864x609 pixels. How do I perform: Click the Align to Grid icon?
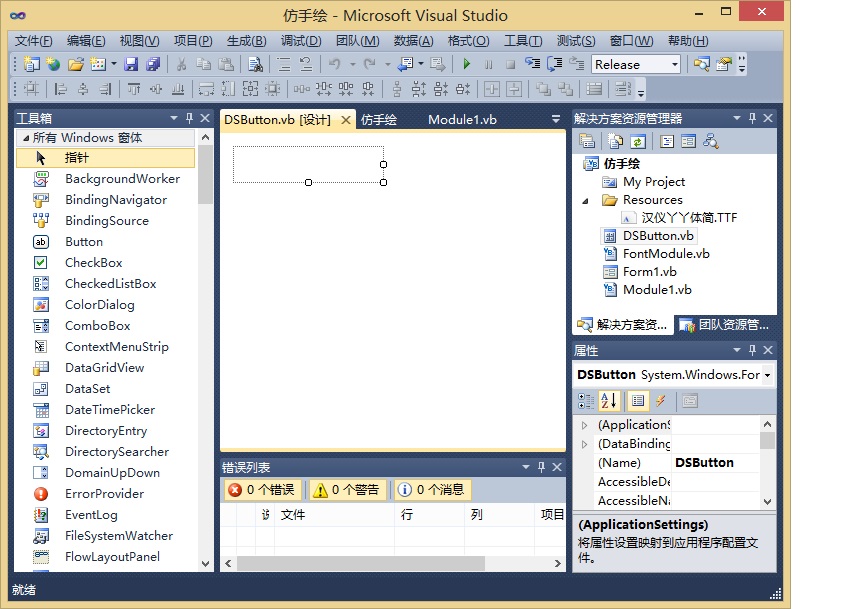pyautogui.click(x=31, y=89)
